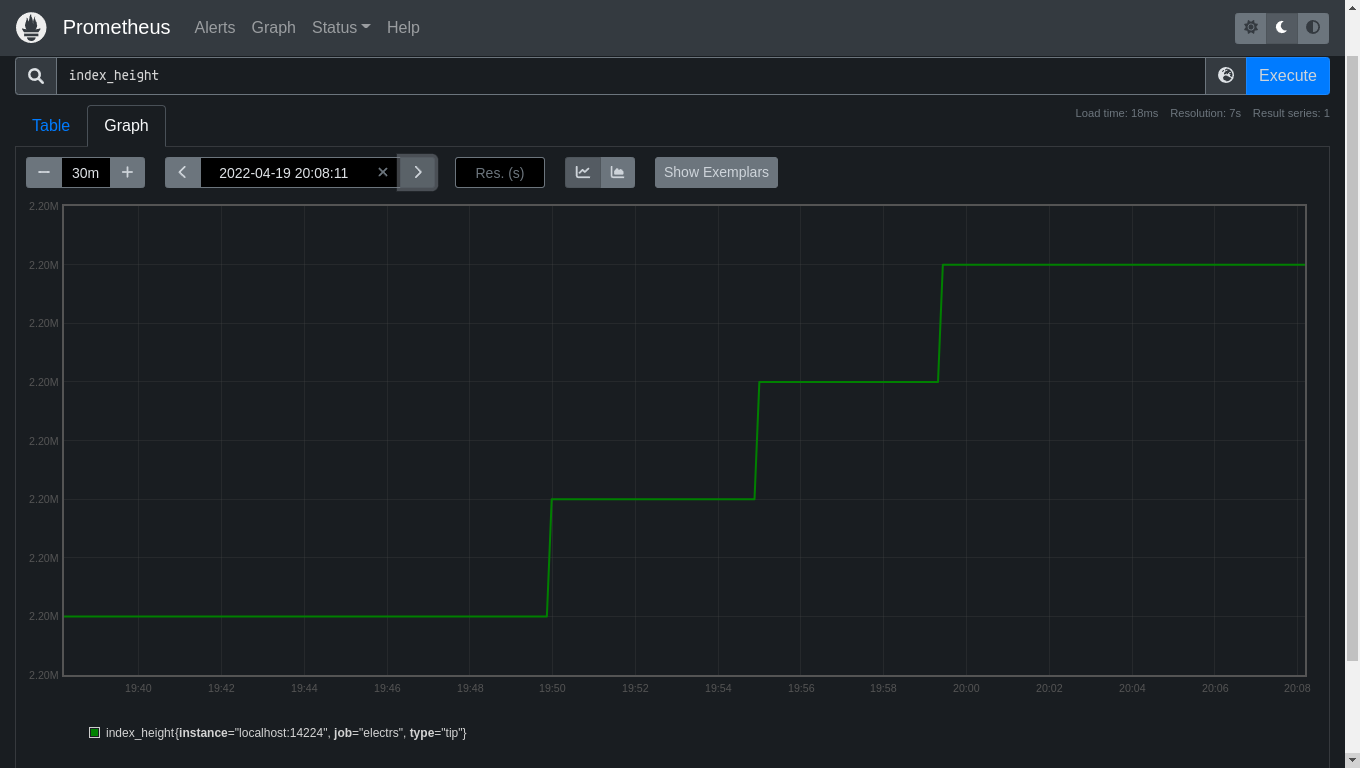Open the Alerts page
This screenshot has width=1360, height=768.
(215, 28)
